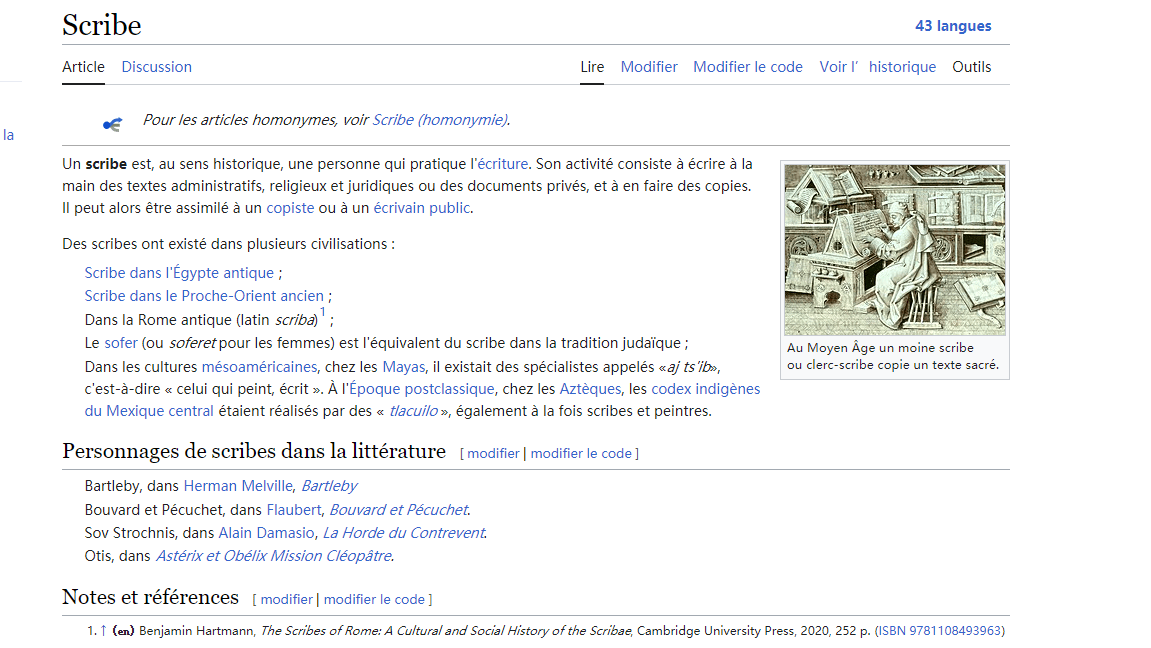Expand the Outils menu
Image resolution: width=1151 pixels, height=648 pixels.
coord(971,67)
